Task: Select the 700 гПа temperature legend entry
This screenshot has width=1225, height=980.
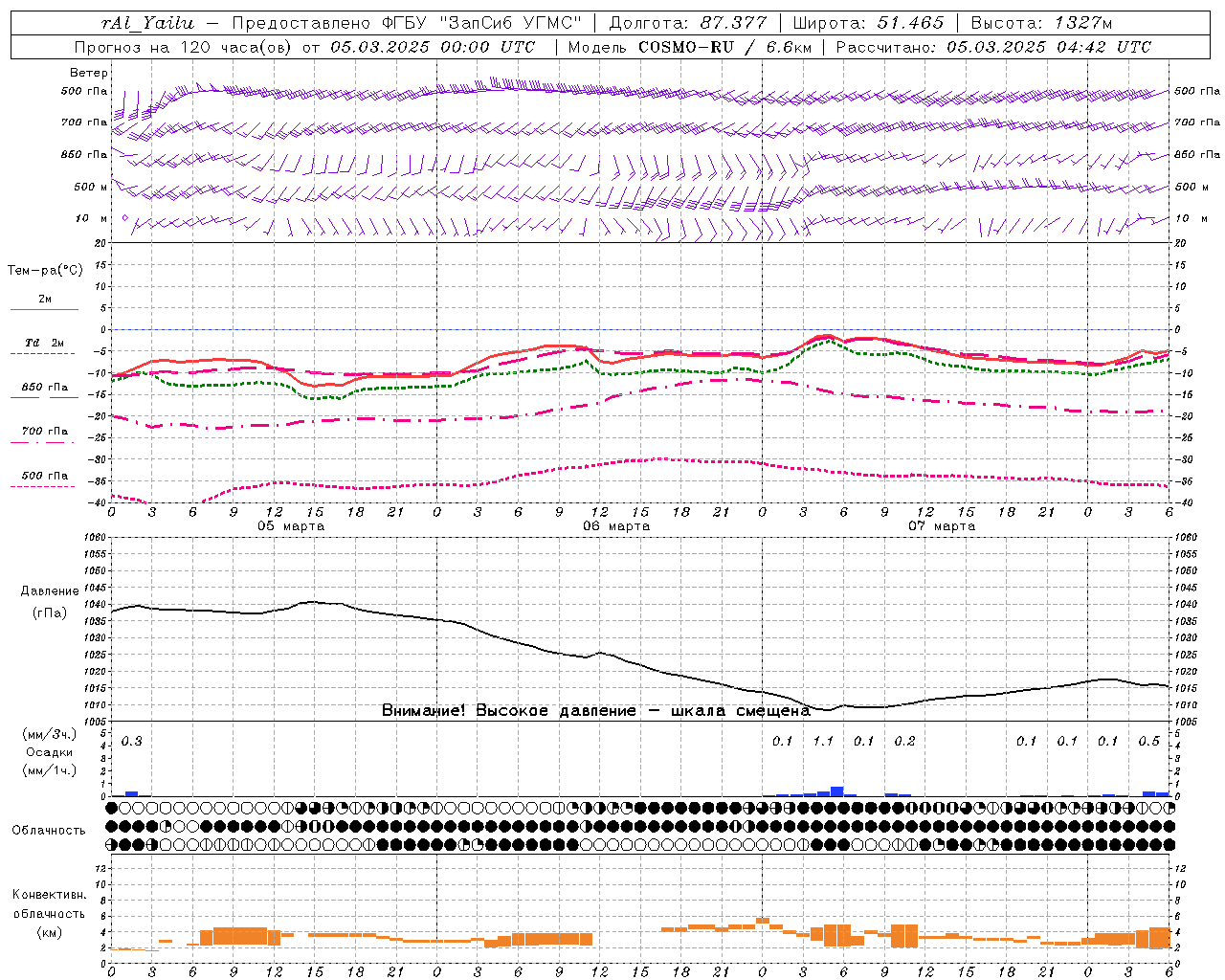Action: click(45, 432)
